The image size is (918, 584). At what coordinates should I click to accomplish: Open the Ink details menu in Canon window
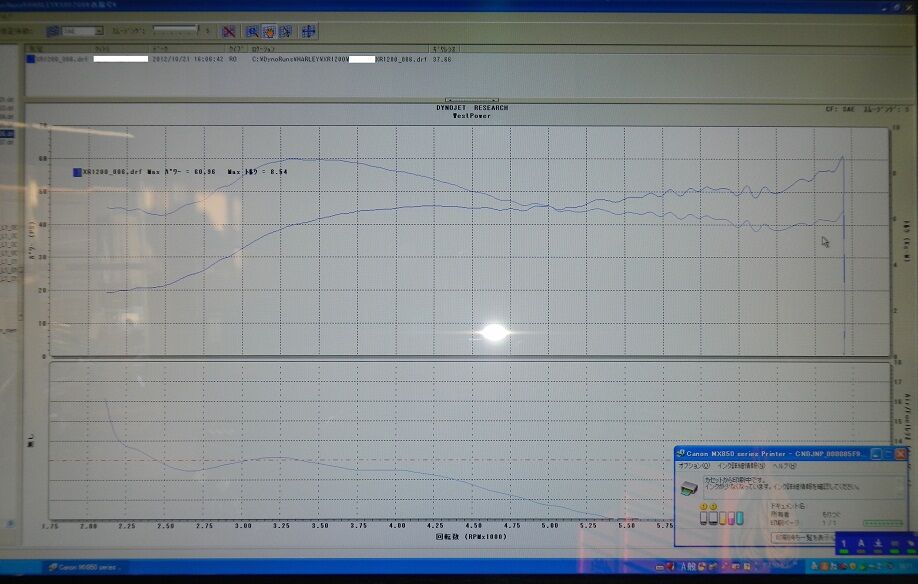741,466
